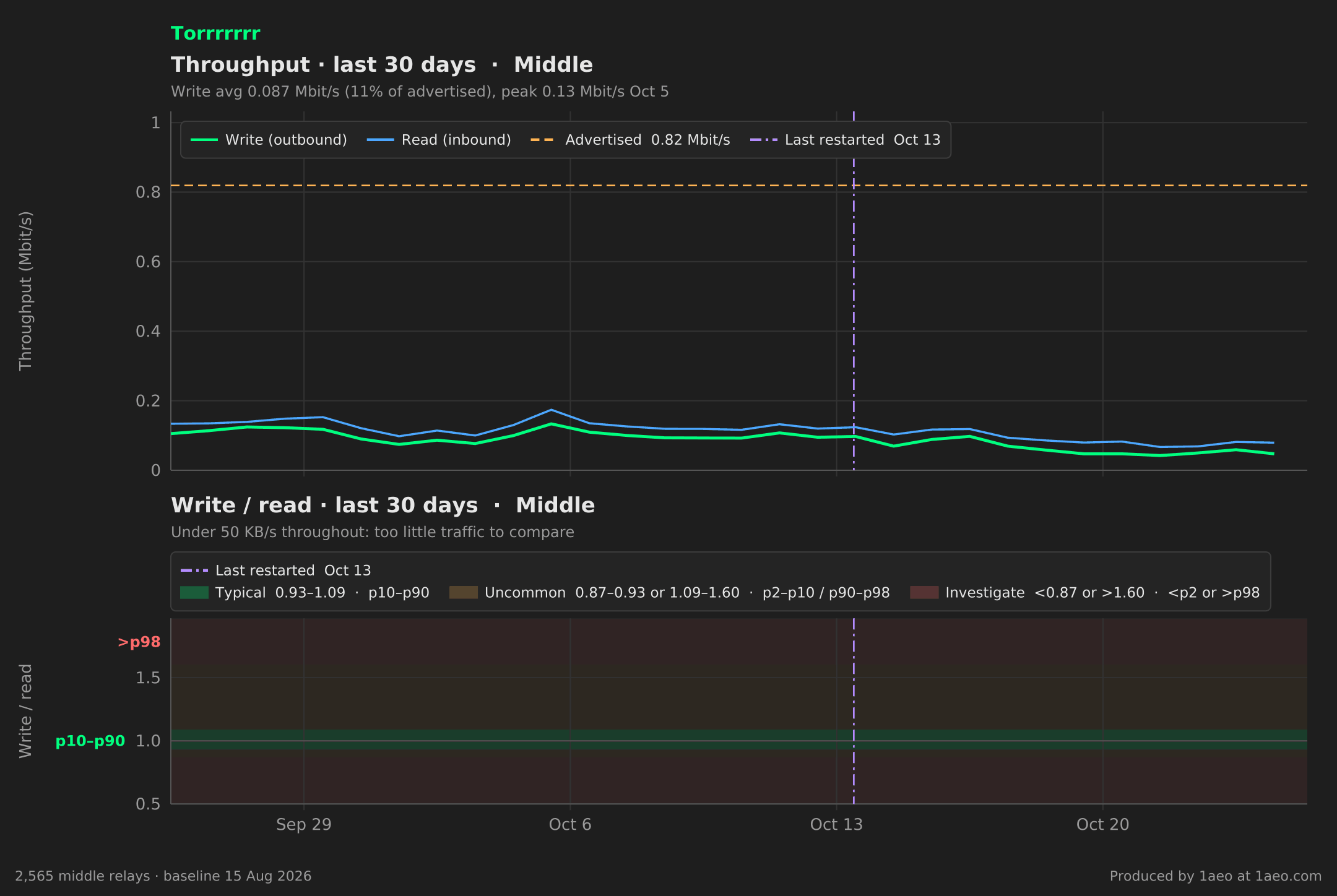Click the Typical green legend swatch
This screenshot has height=896, width=1337.
[194, 593]
